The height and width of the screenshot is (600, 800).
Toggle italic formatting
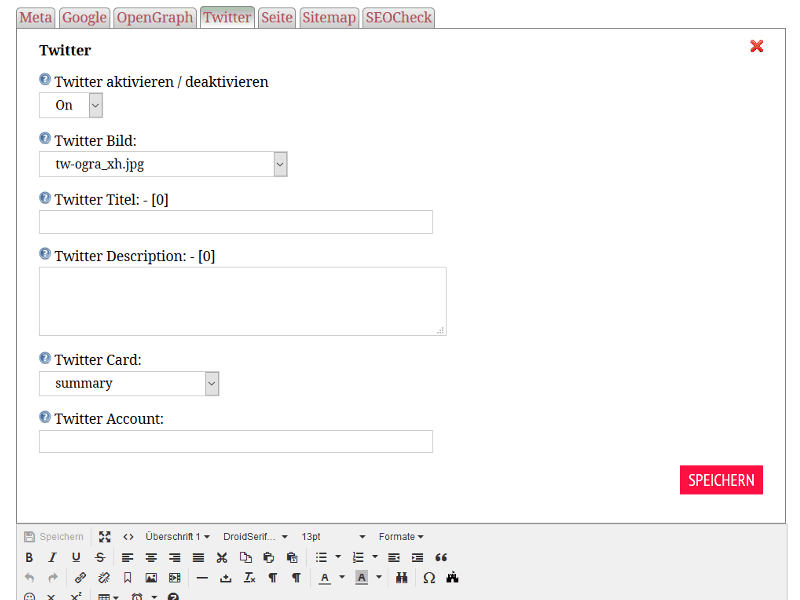point(53,558)
